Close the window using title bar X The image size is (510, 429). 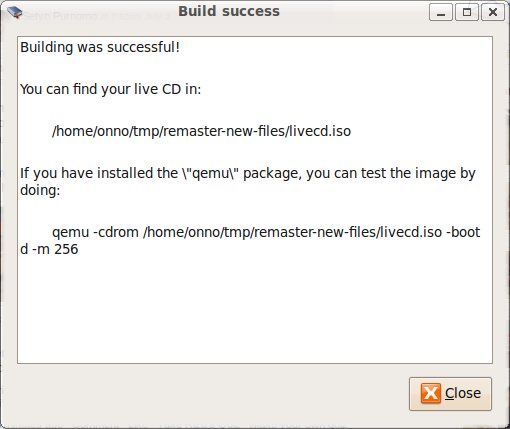(493, 12)
